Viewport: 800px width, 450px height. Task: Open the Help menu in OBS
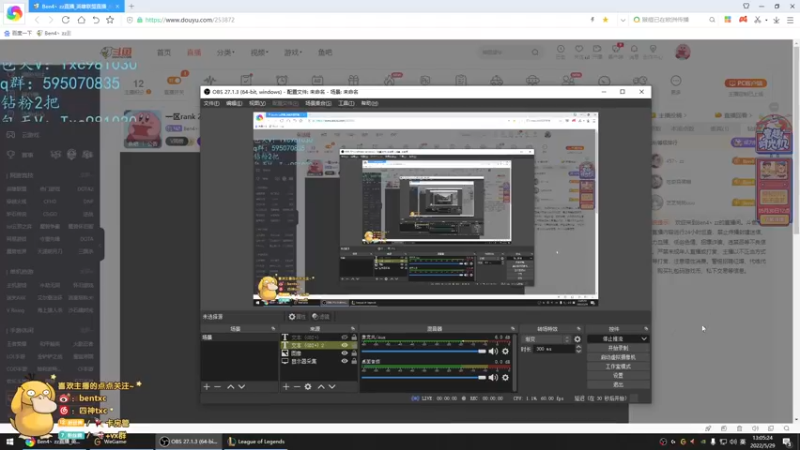click(369, 103)
